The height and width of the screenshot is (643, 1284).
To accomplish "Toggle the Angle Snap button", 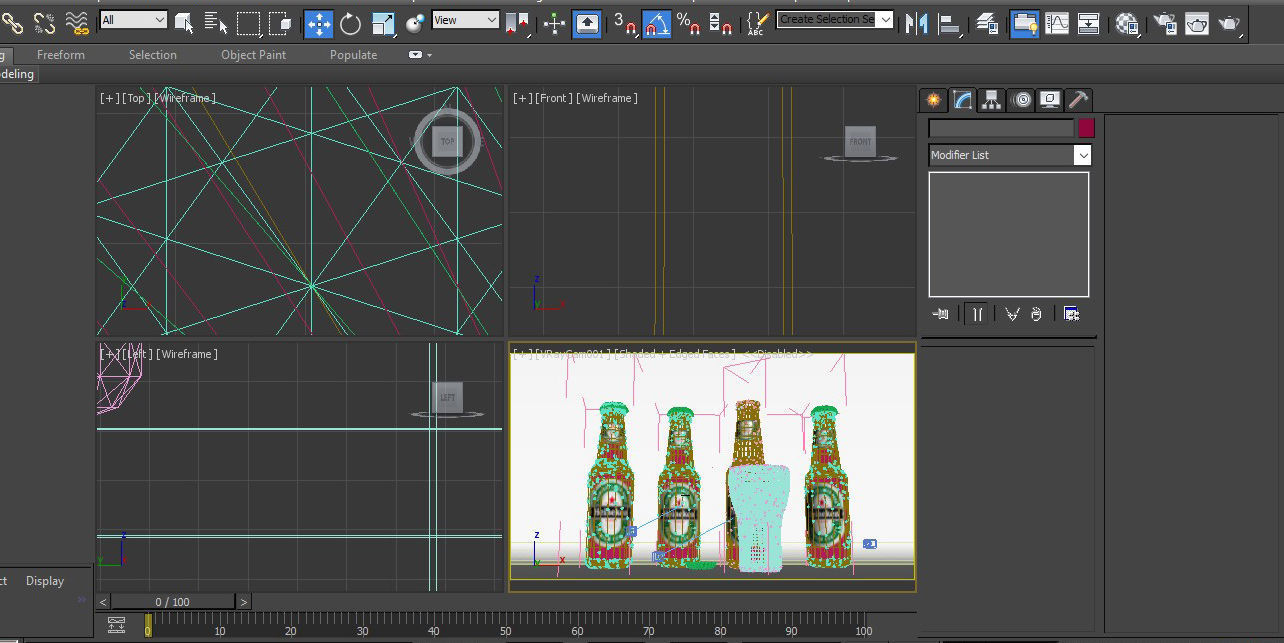I will [x=656, y=23].
